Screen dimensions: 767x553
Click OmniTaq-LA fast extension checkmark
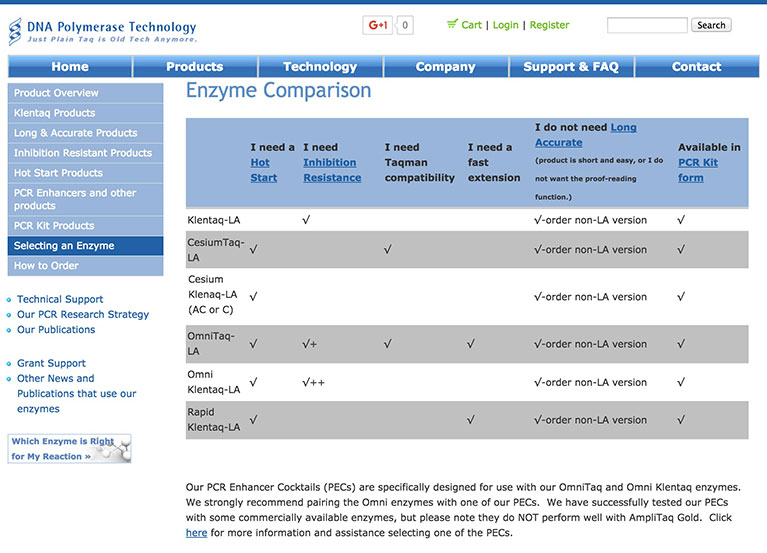pos(471,344)
